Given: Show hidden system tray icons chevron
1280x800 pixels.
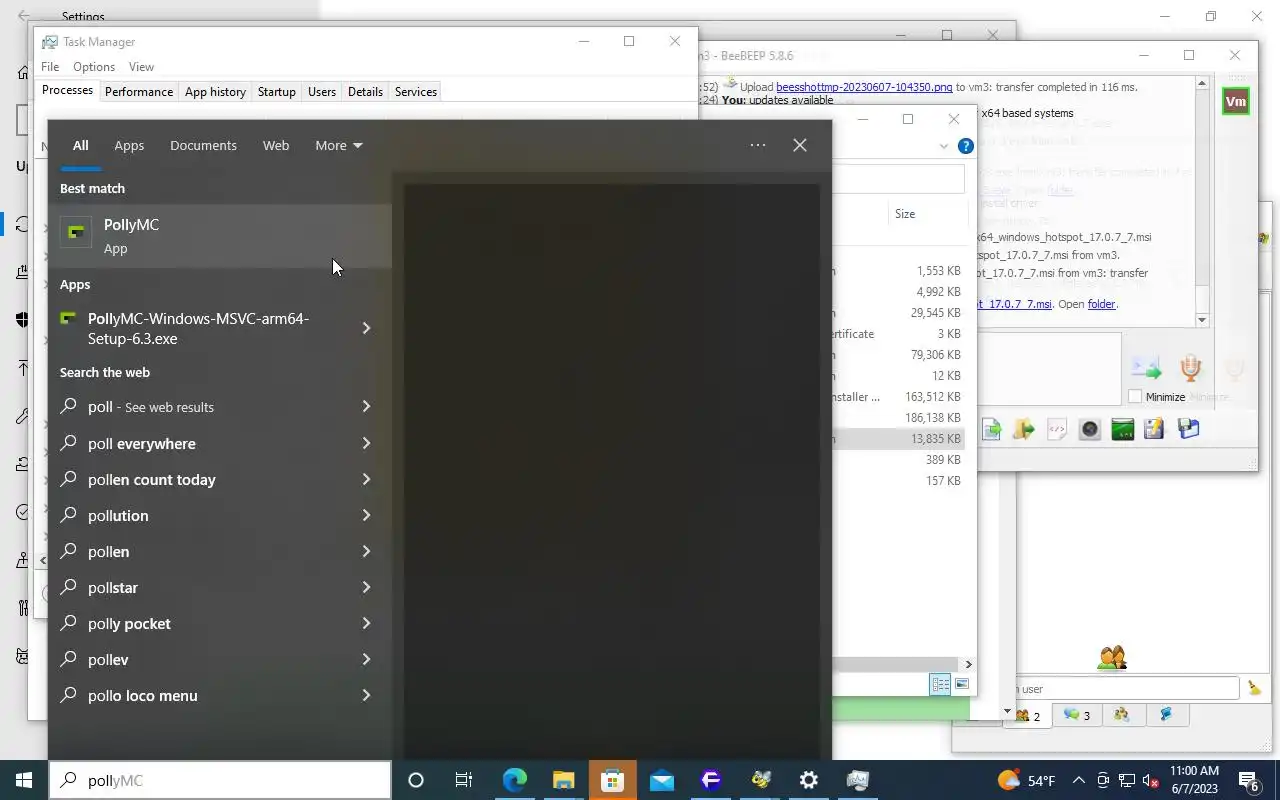Looking at the screenshot, I should point(1079,780).
